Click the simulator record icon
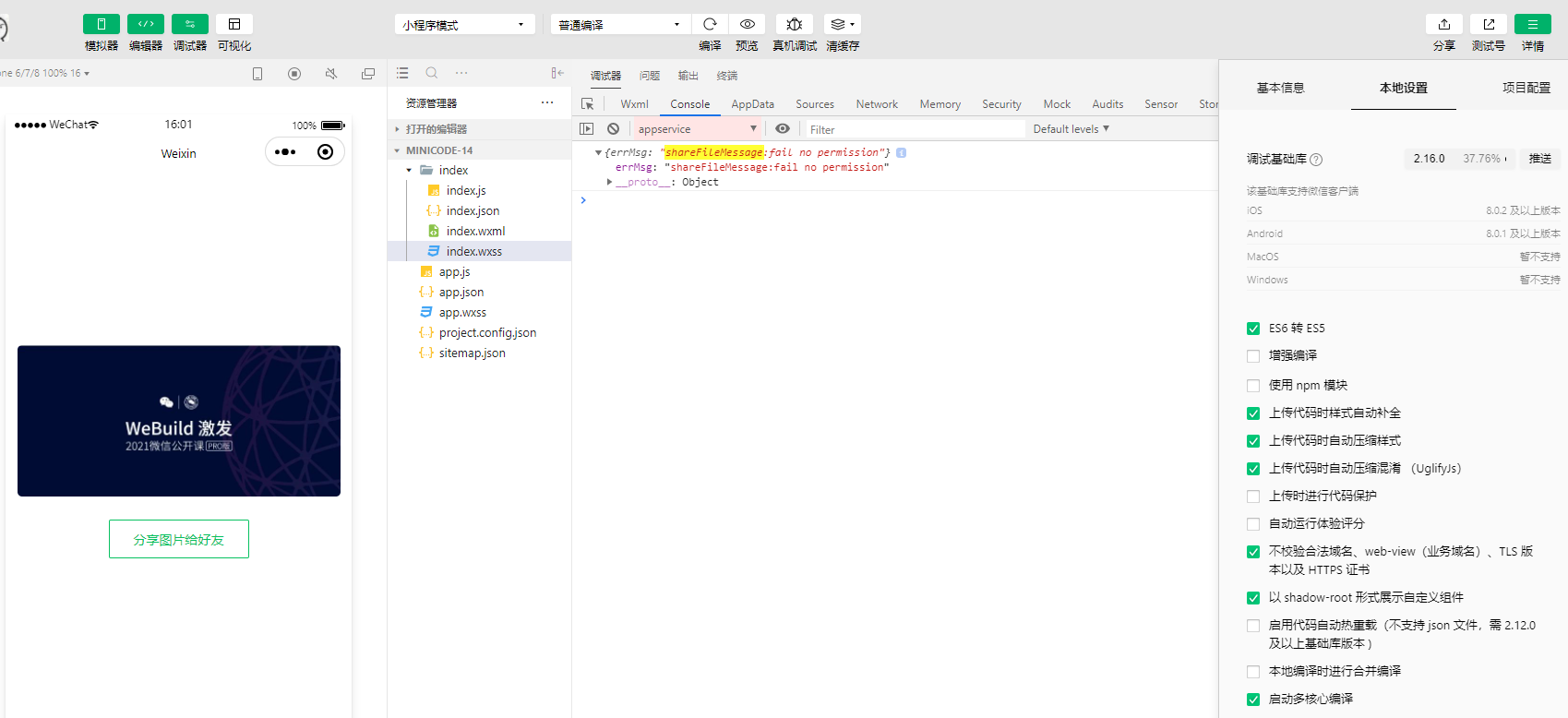Viewport: 1568px width, 718px height. point(294,74)
